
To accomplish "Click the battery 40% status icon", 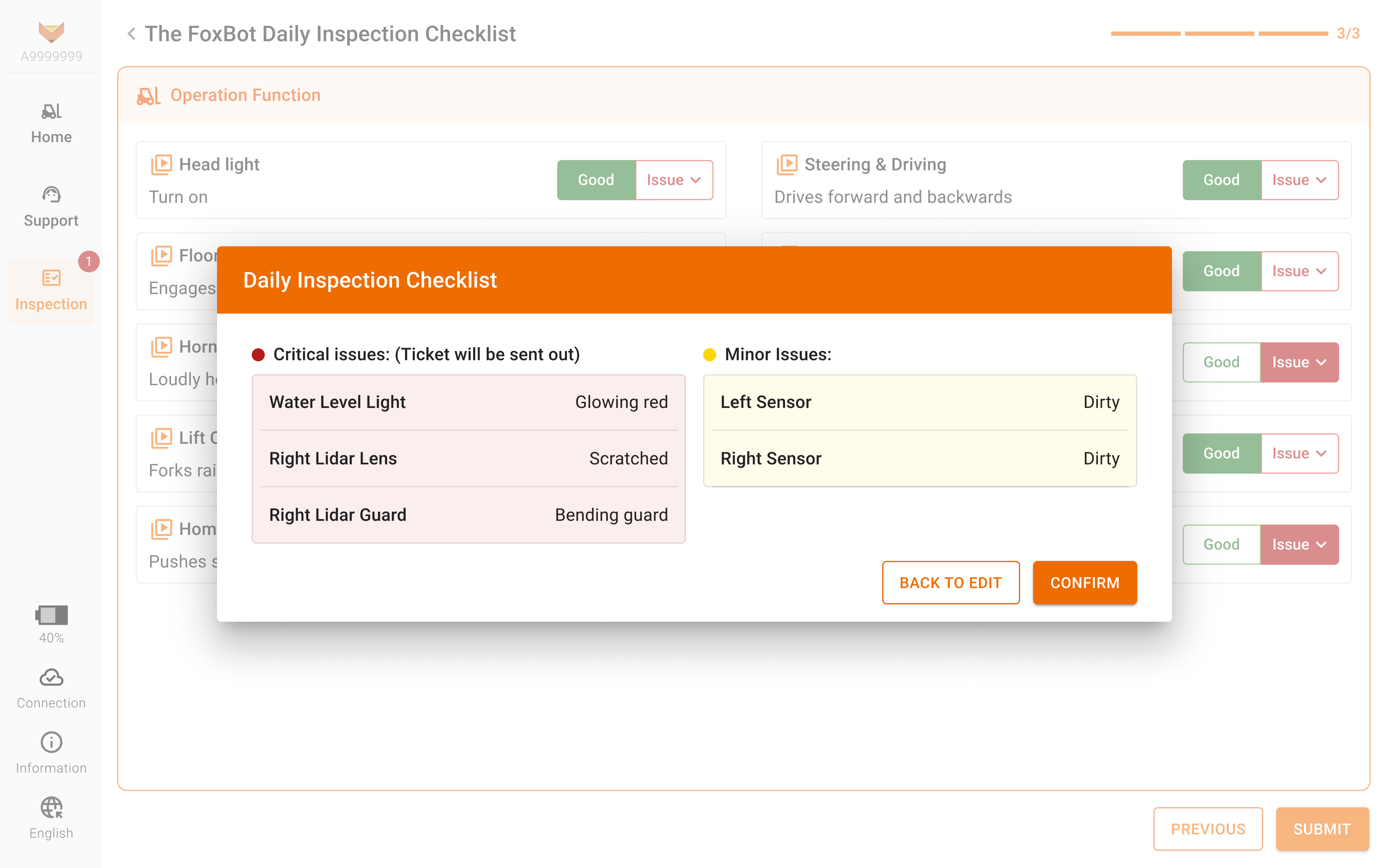I will (51, 615).
